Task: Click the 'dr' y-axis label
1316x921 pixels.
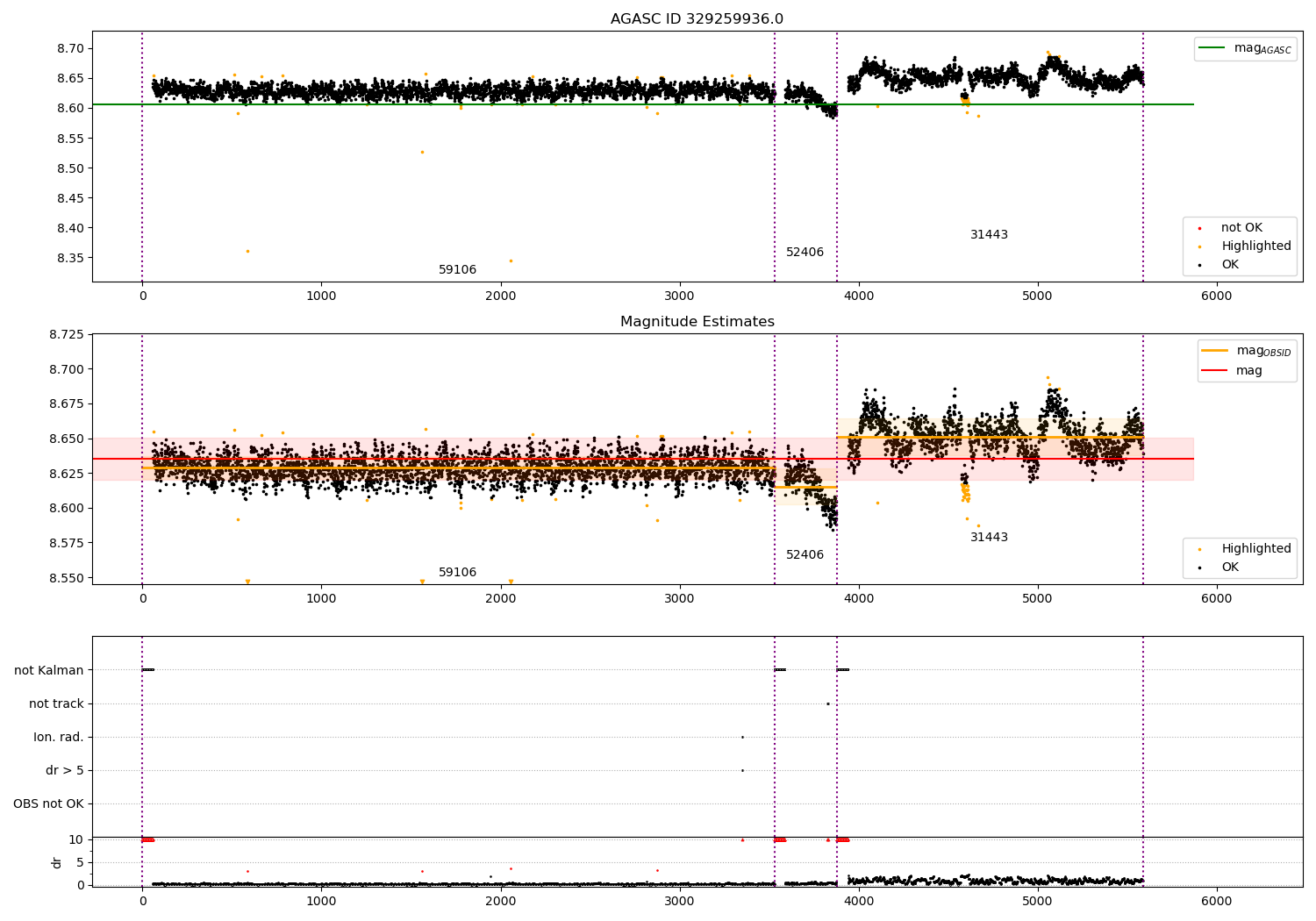Action: (x=57, y=862)
